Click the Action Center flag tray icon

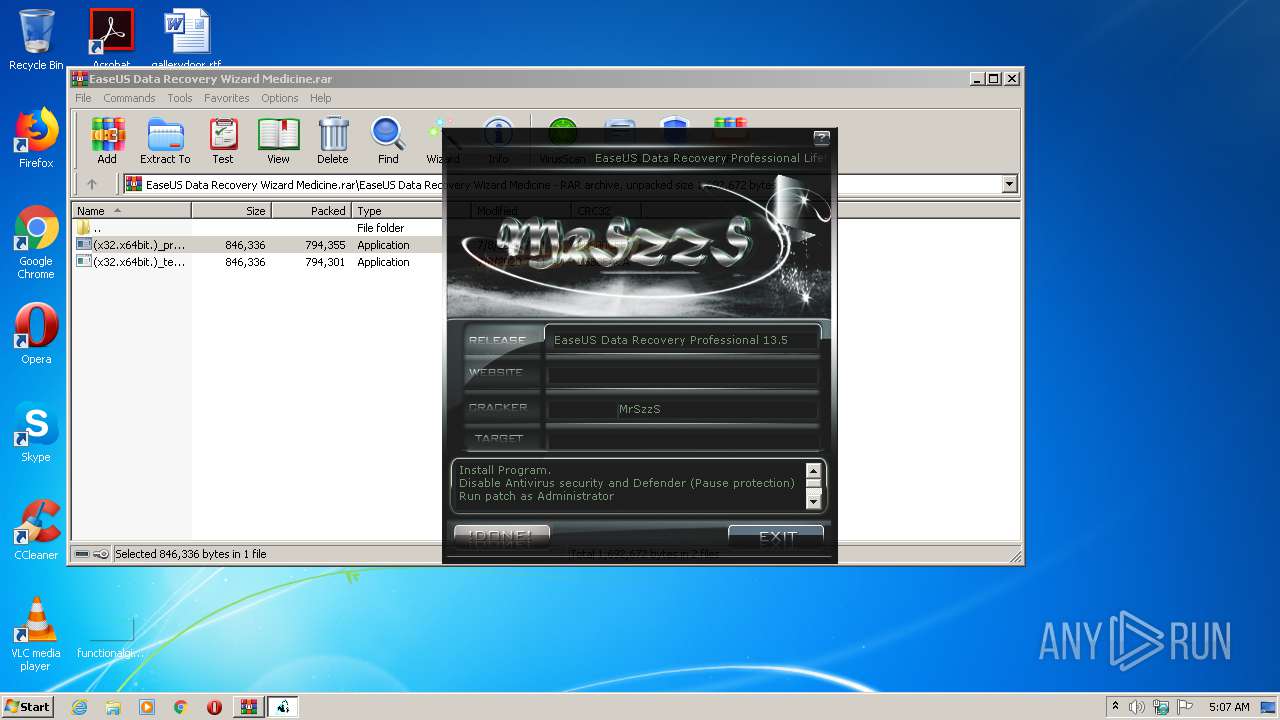pos(1184,707)
